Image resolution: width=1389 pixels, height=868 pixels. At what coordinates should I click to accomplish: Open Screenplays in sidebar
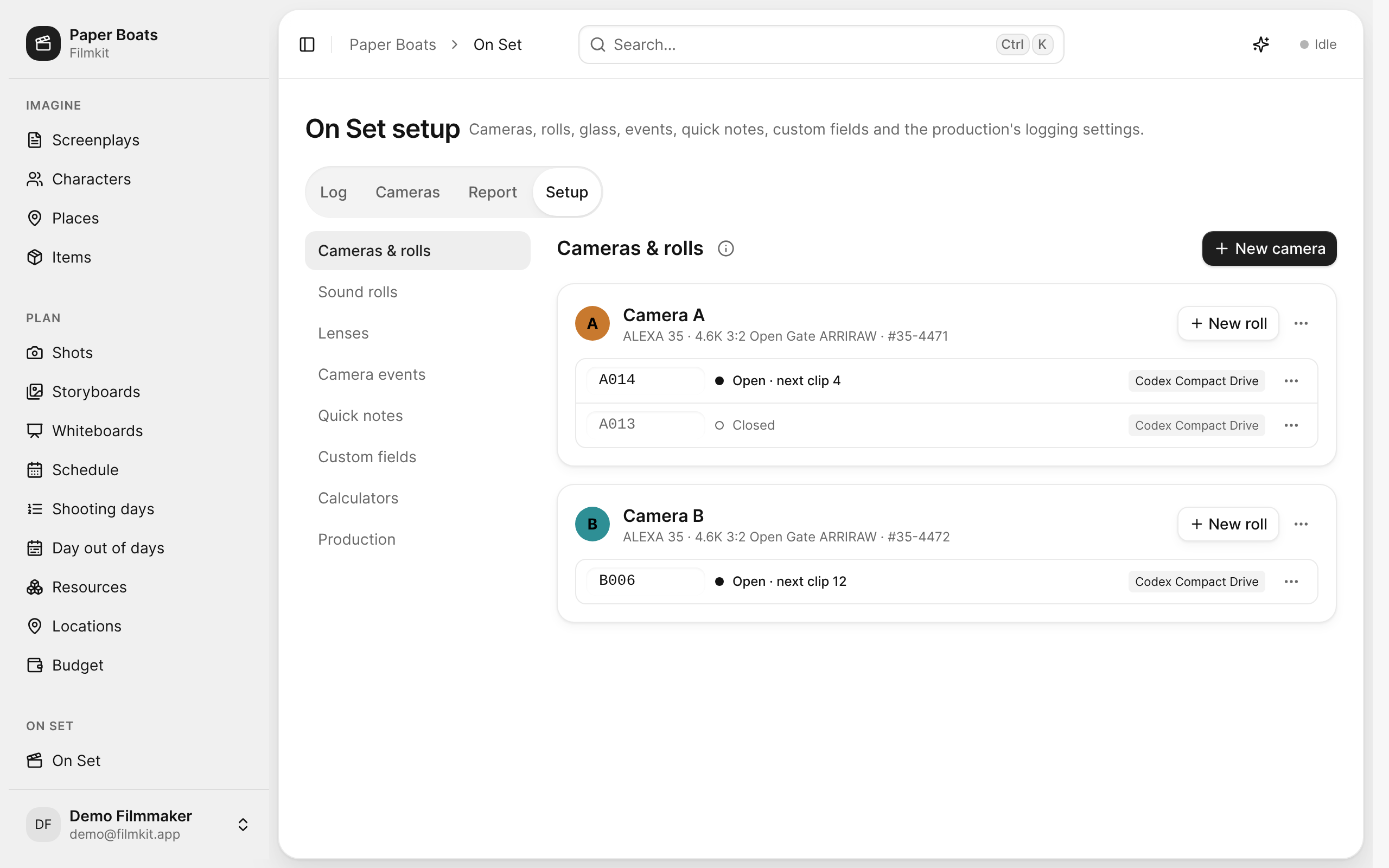click(139, 140)
